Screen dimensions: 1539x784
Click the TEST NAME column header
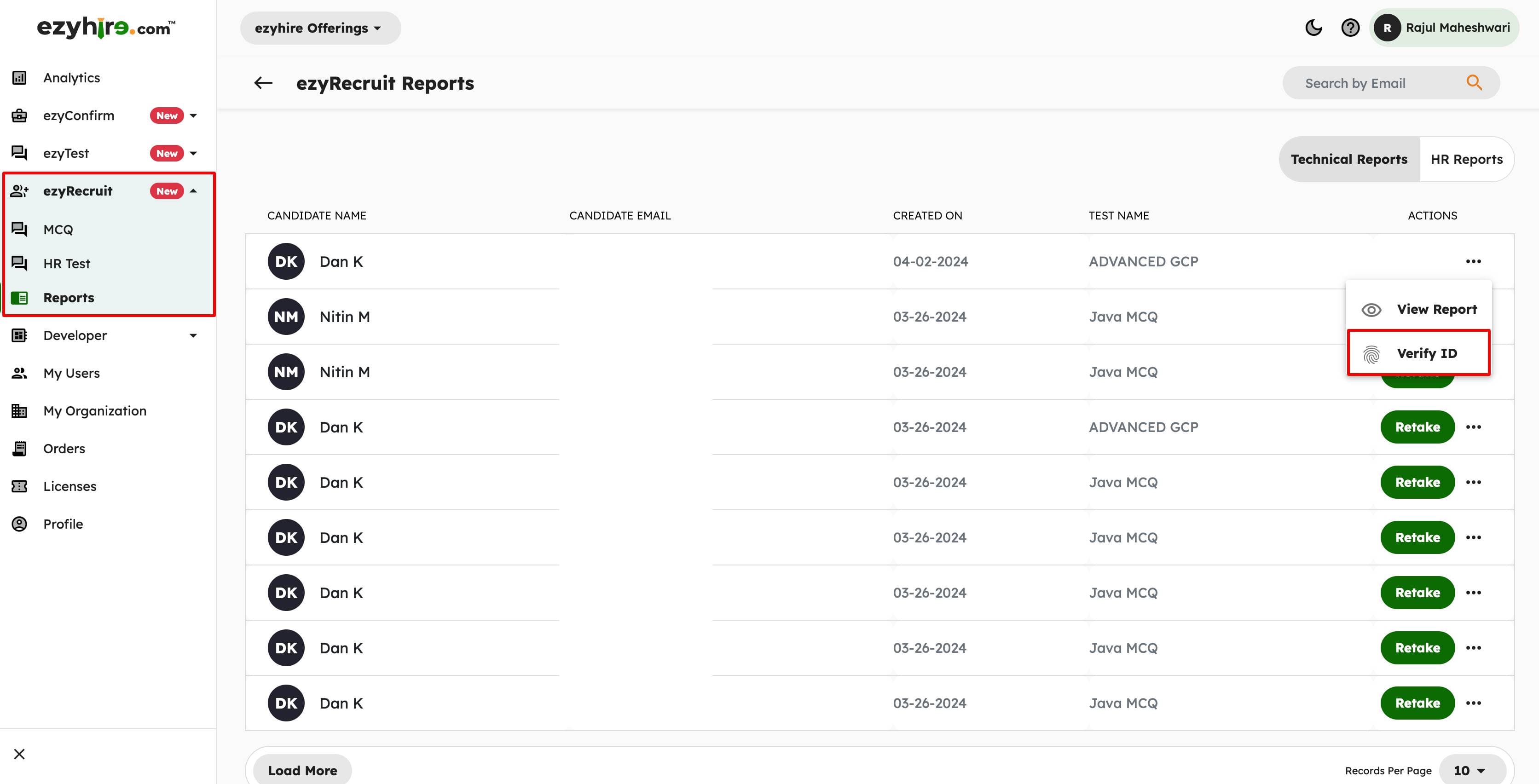click(x=1118, y=216)
